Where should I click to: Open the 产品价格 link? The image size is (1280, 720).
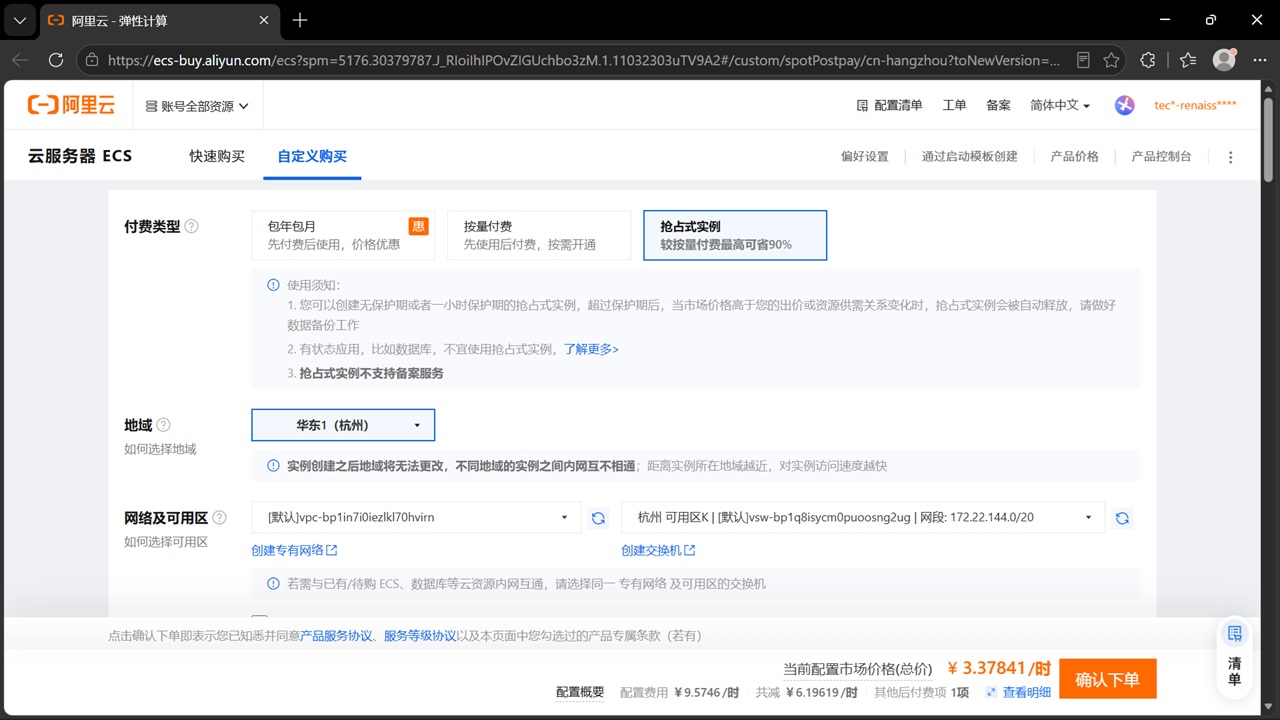(1074, 156)
